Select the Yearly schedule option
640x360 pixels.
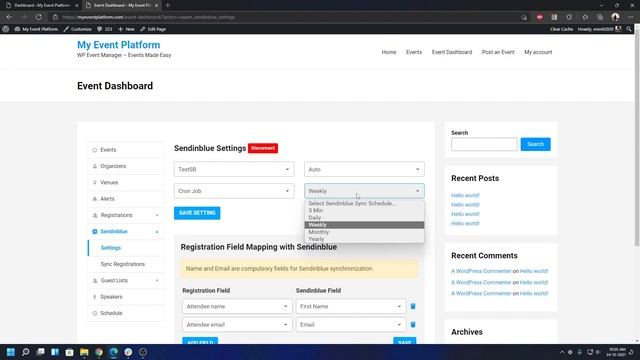[x=364, y=239]
